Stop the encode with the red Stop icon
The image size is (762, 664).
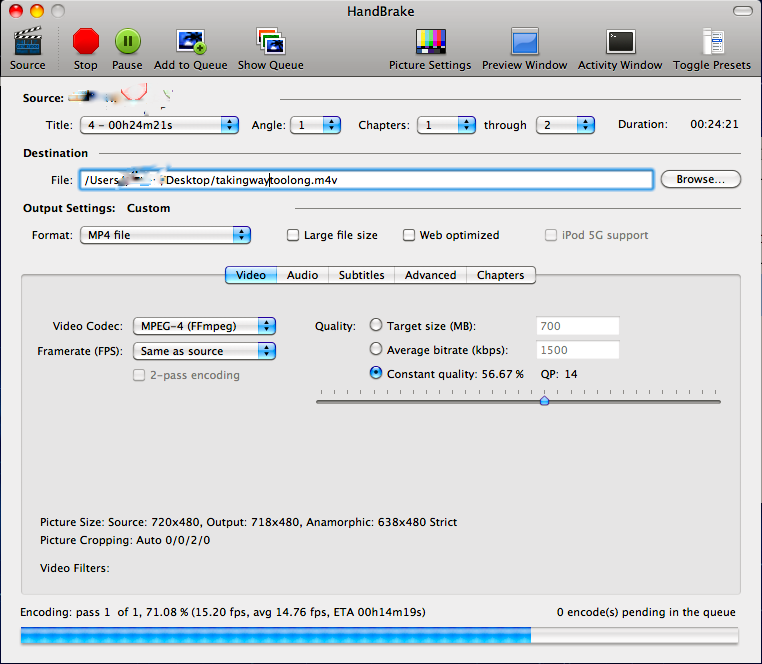86,41
